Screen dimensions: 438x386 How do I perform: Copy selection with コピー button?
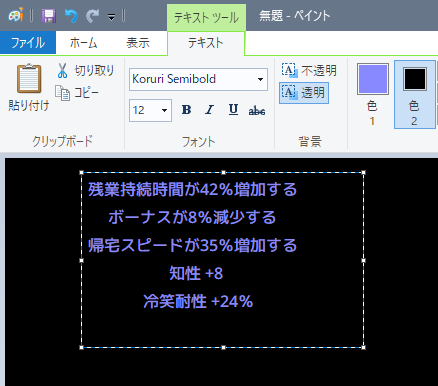pyautogui.click(x=77, y=93)
